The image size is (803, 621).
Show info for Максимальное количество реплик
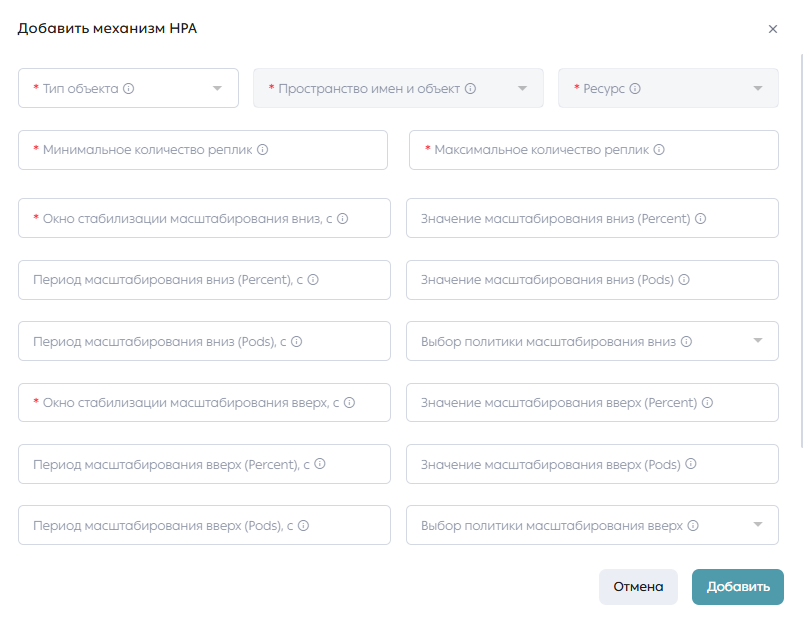tap(659, 149)
